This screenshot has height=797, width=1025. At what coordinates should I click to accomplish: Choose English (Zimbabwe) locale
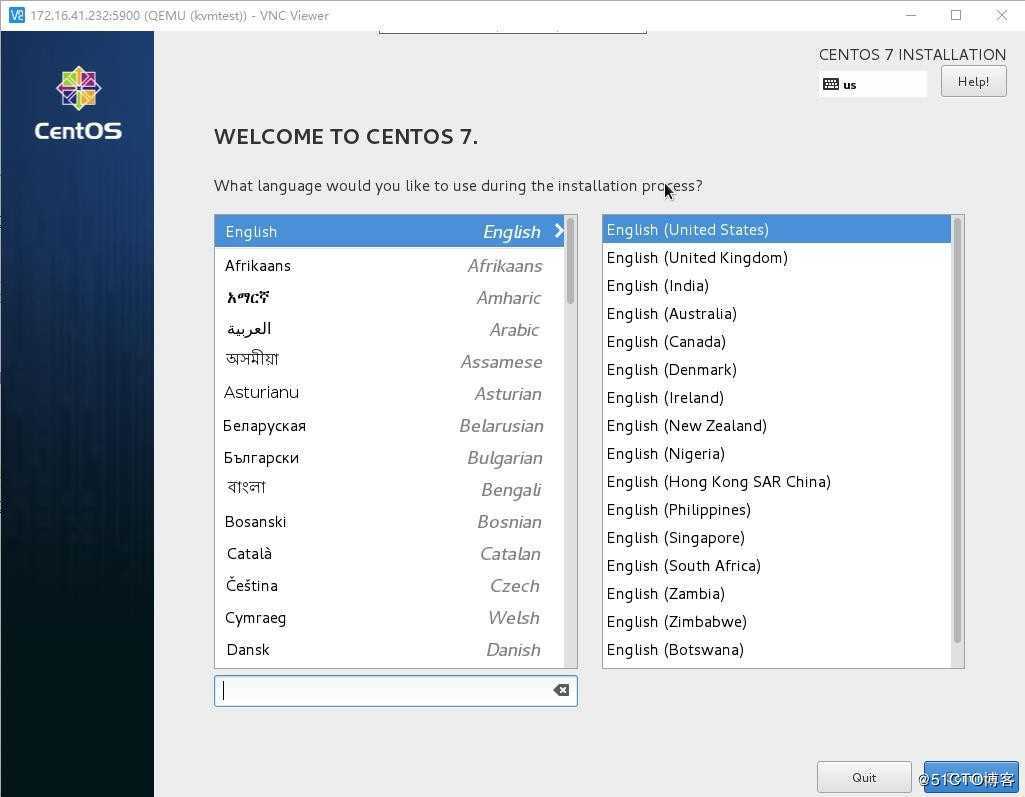(777, 622)
